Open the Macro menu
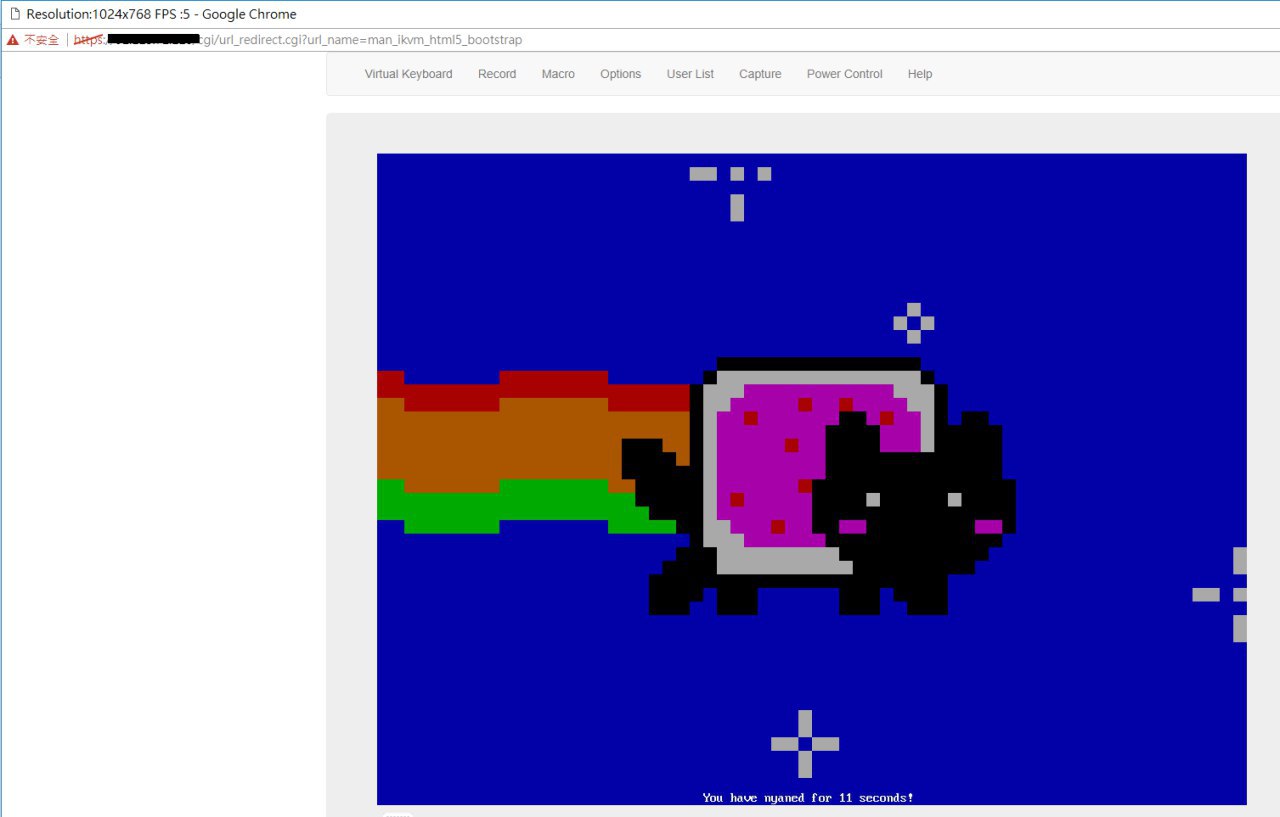The image size is (1280, 817). click(558, 74)
